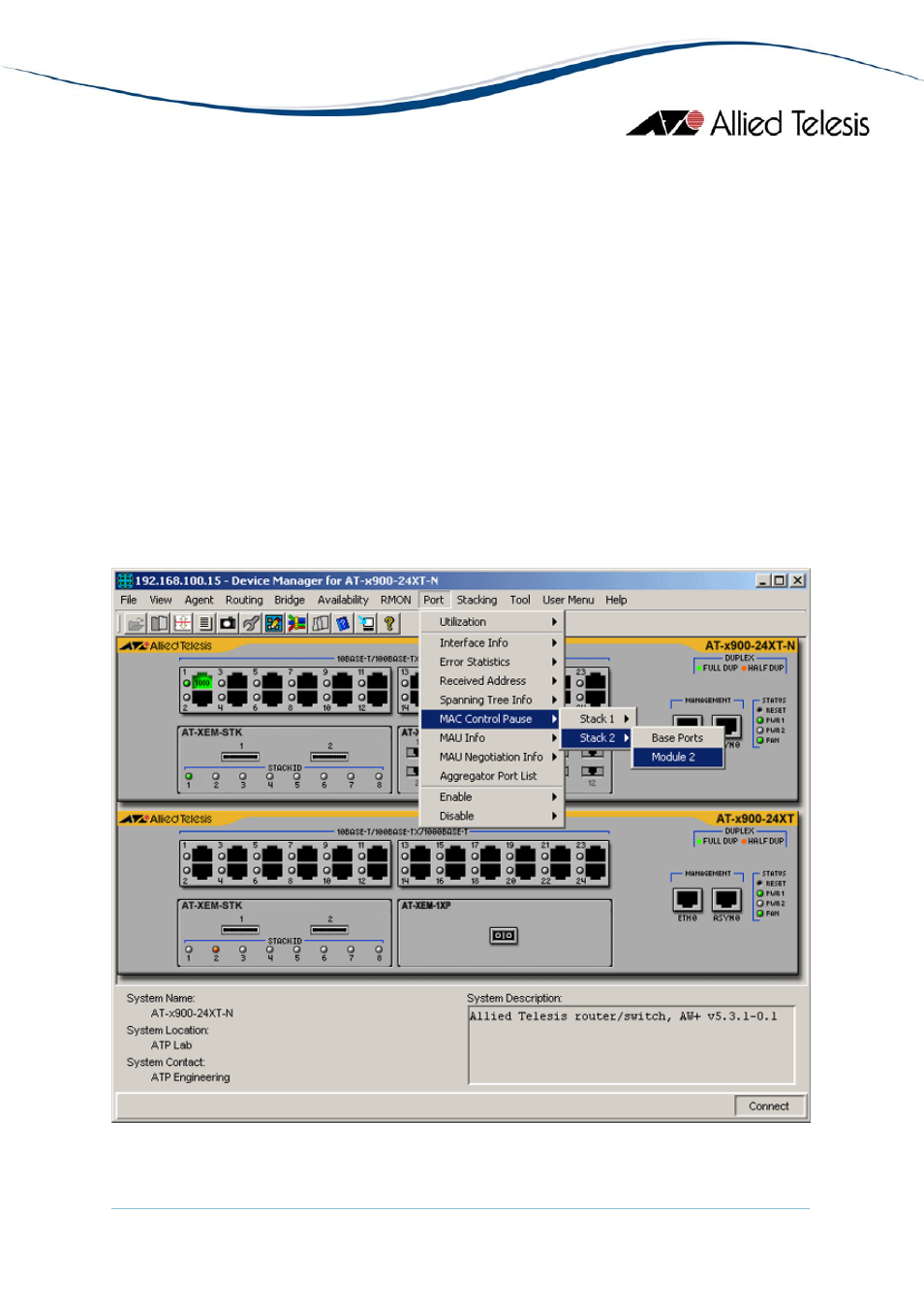Click the open book toolbar icon
The width and height of the screenshot is (924, 1308).
point(159,624)
